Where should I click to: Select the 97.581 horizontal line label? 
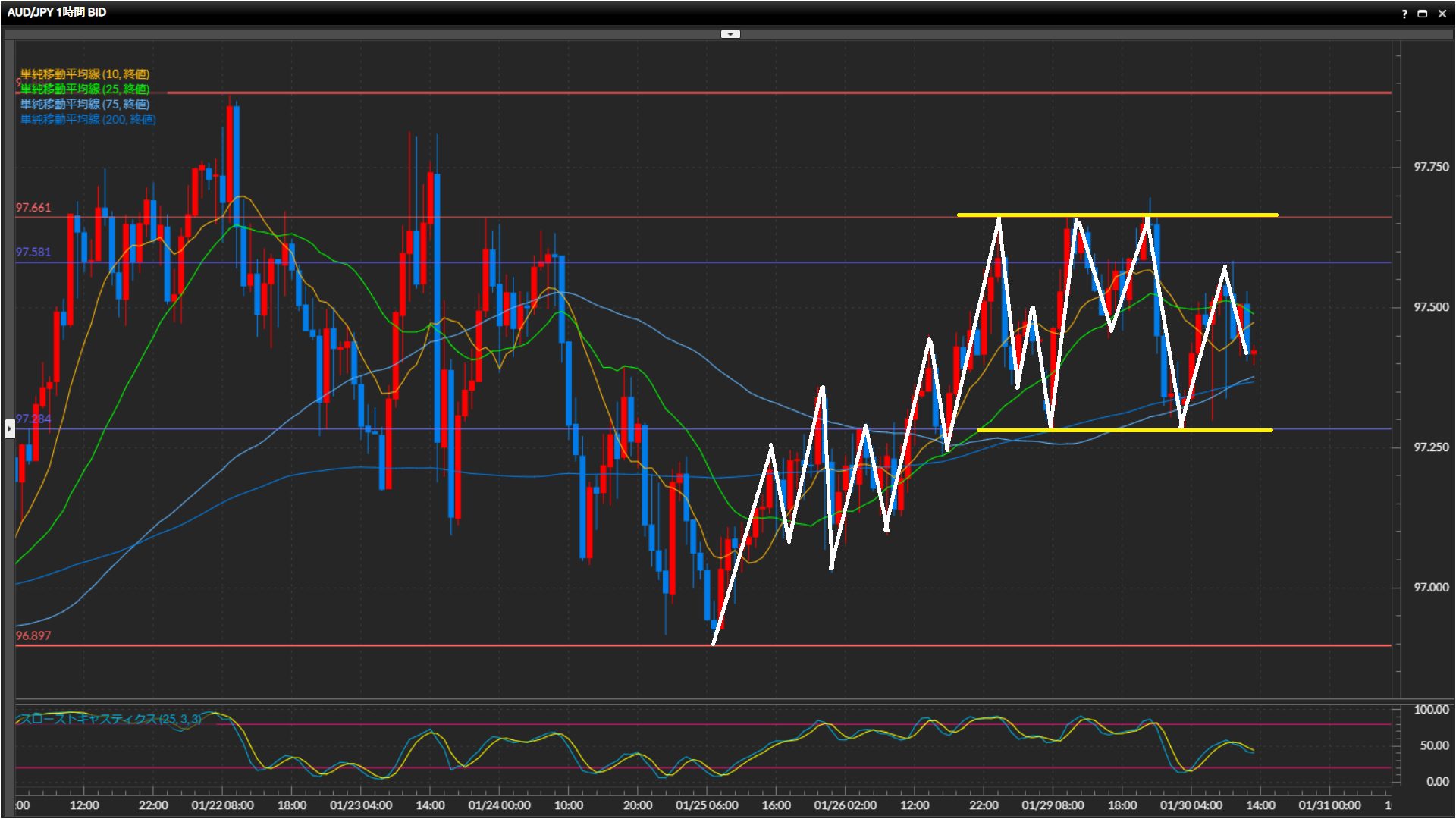33,253
